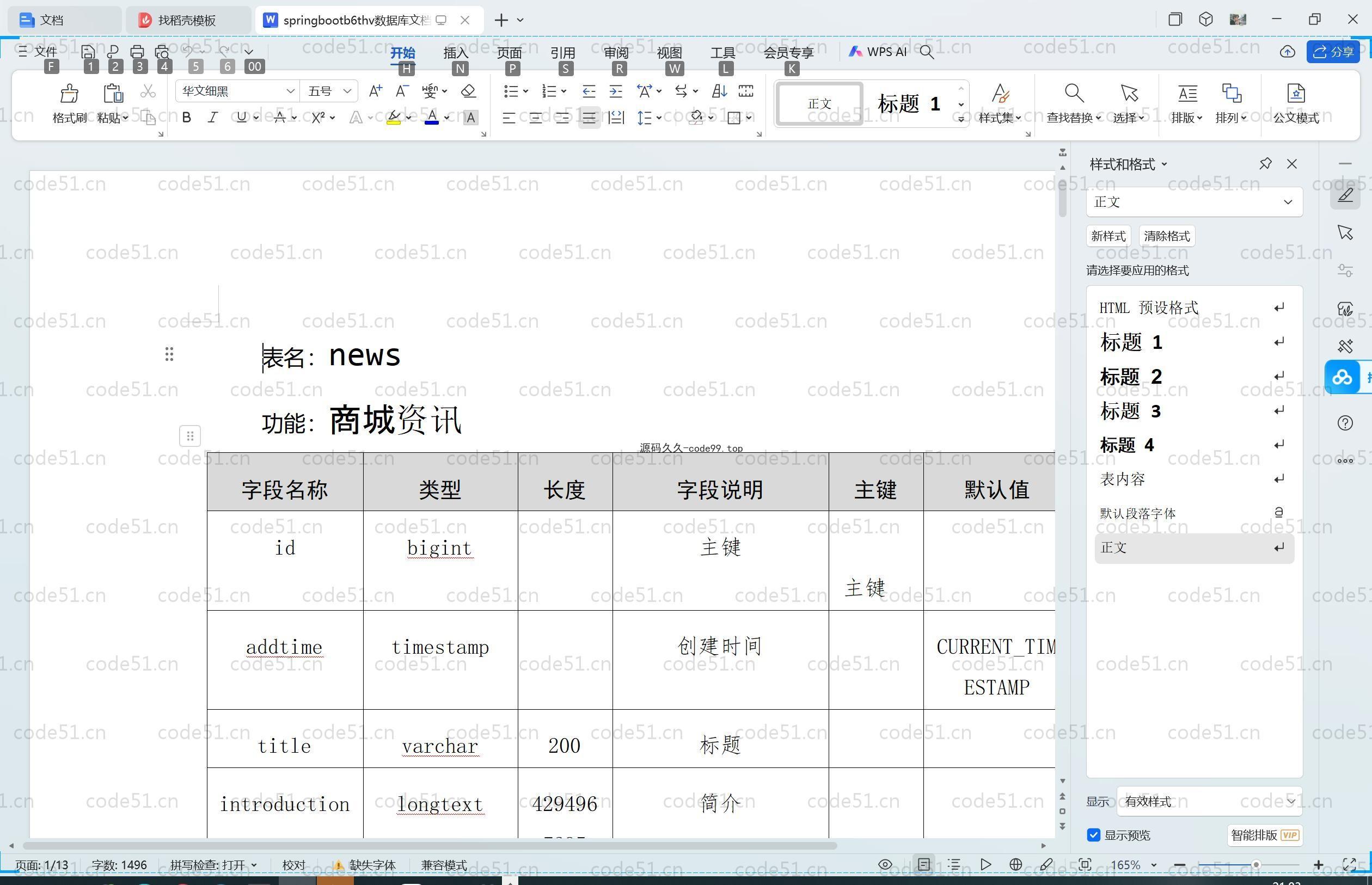
Task: Click the yellow highlight color button
Action: point(394,118)
